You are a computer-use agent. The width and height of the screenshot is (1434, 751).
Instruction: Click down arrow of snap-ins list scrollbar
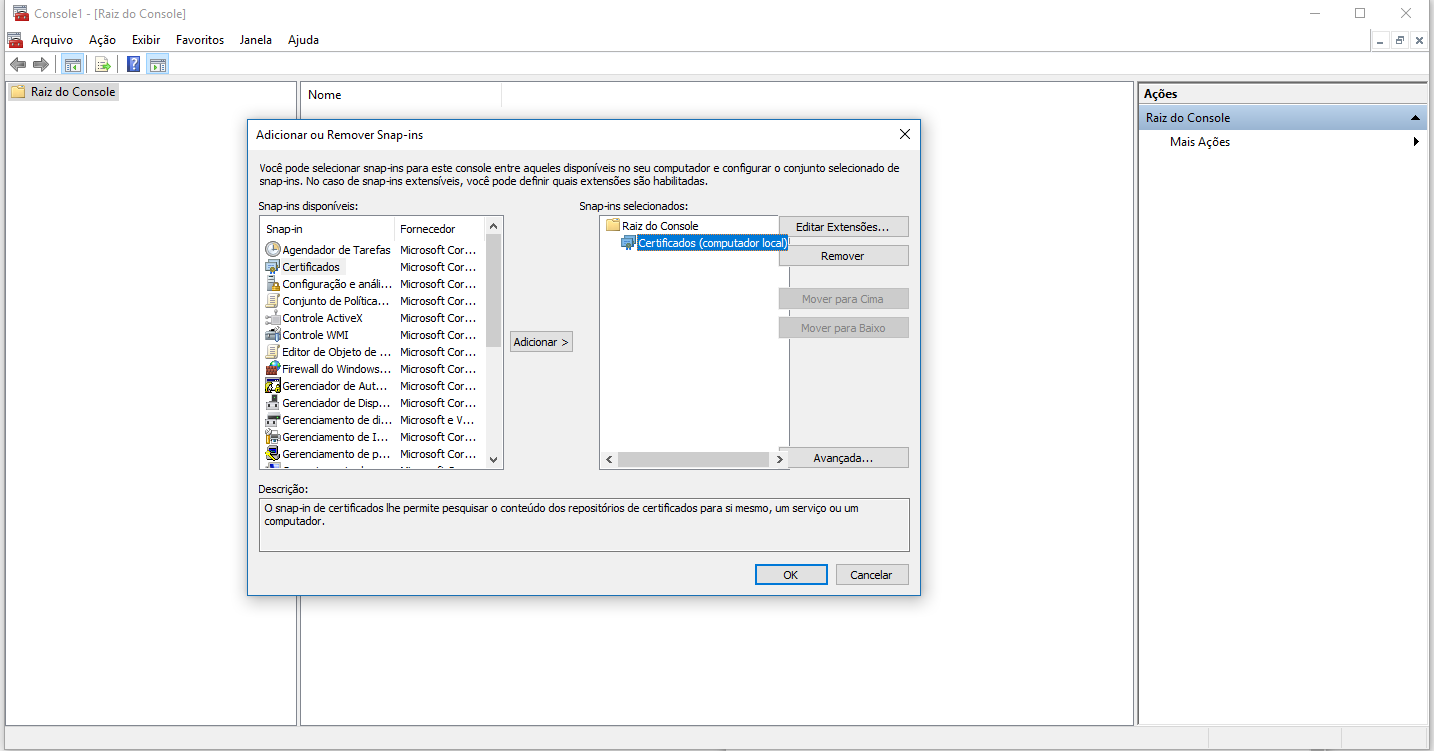pyautogui.click(x=493, y=459)
